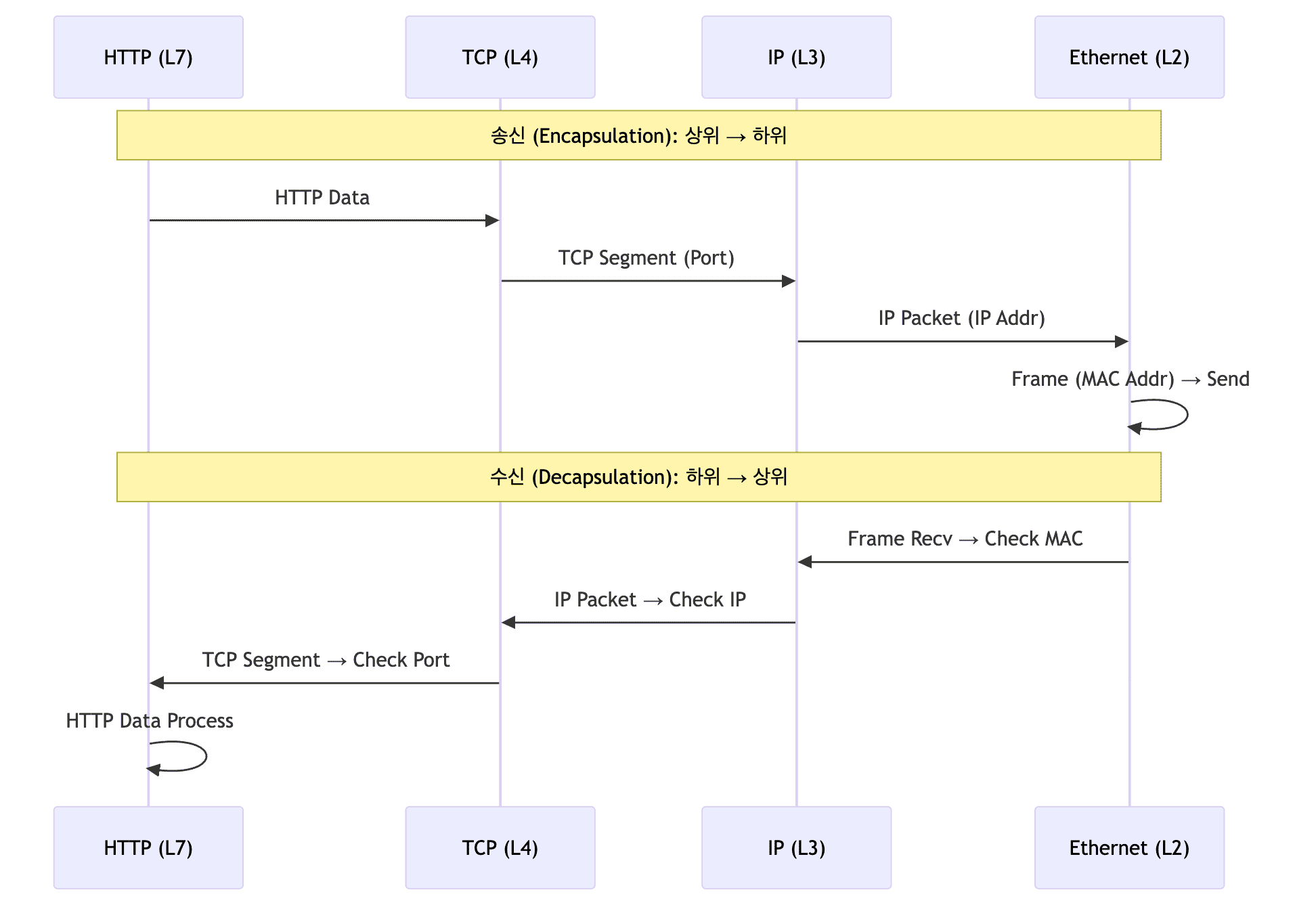Click the self-loop arrow on HTTP lifeline
1316x907 pixels.
pos(204,757)
